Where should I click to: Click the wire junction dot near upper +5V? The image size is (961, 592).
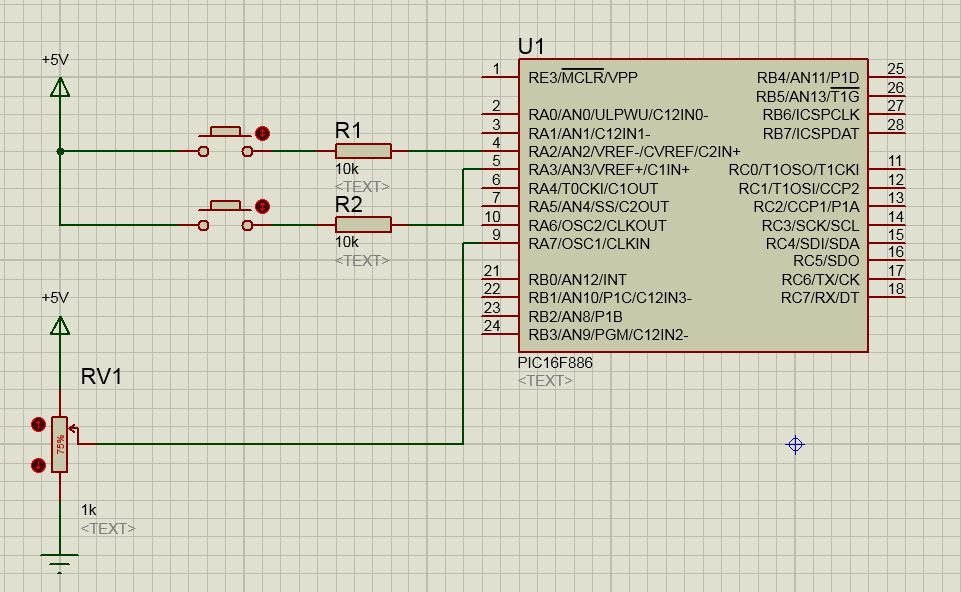point(60,151)
